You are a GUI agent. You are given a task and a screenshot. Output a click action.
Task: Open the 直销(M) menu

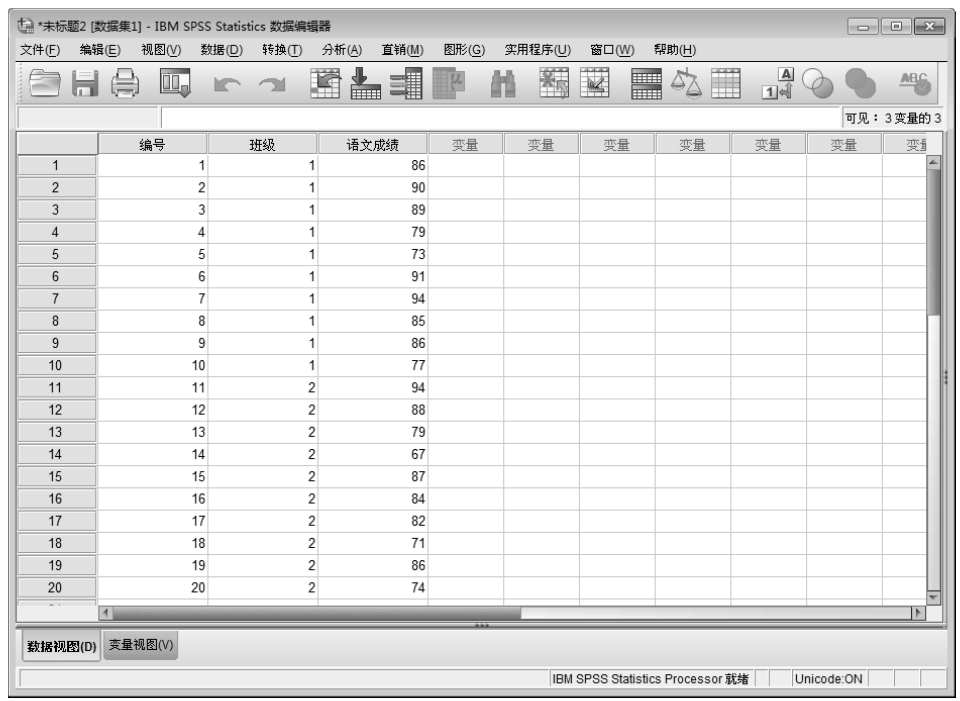(402, 50)
